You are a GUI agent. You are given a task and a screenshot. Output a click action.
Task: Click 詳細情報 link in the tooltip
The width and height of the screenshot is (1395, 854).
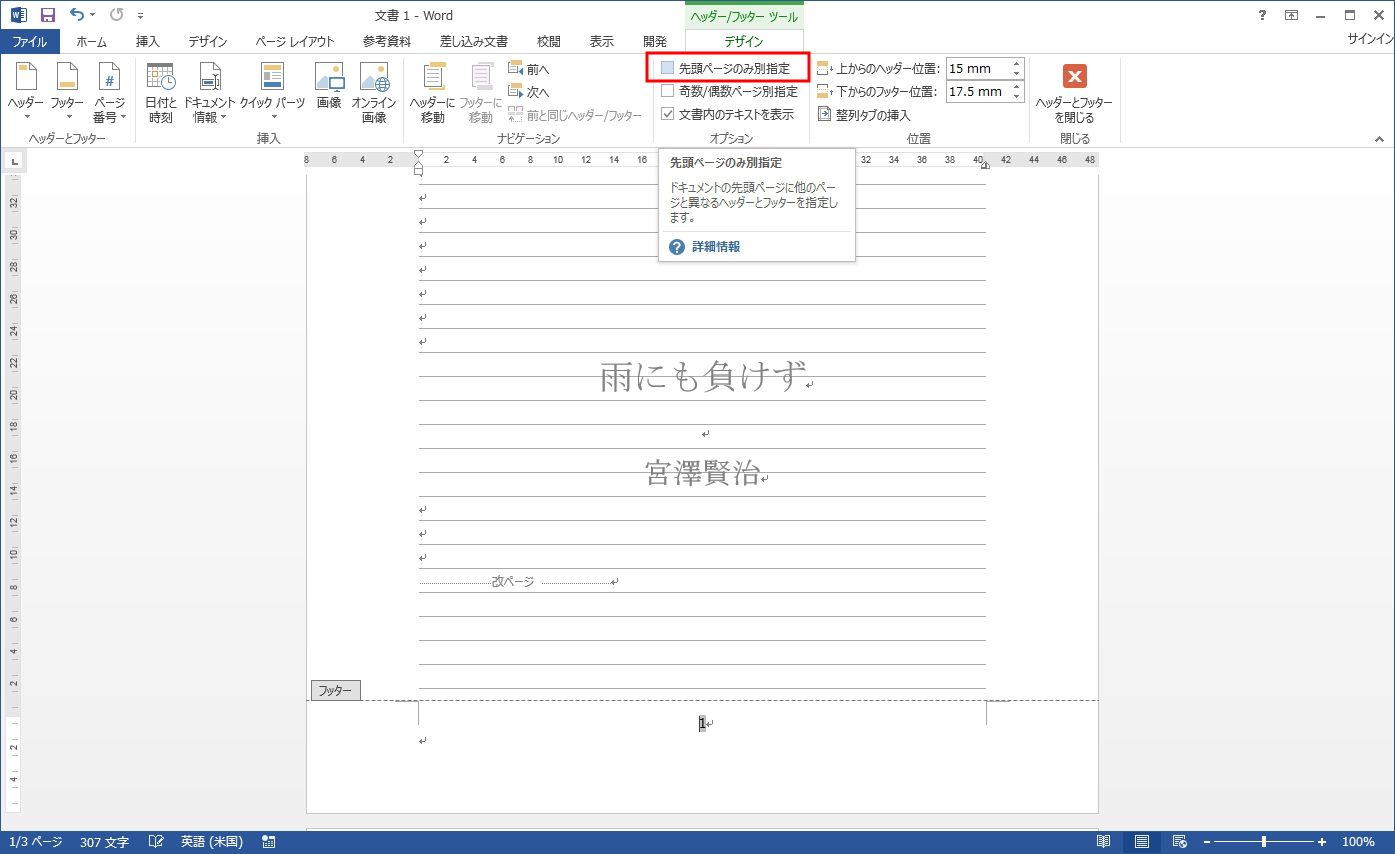716,246
